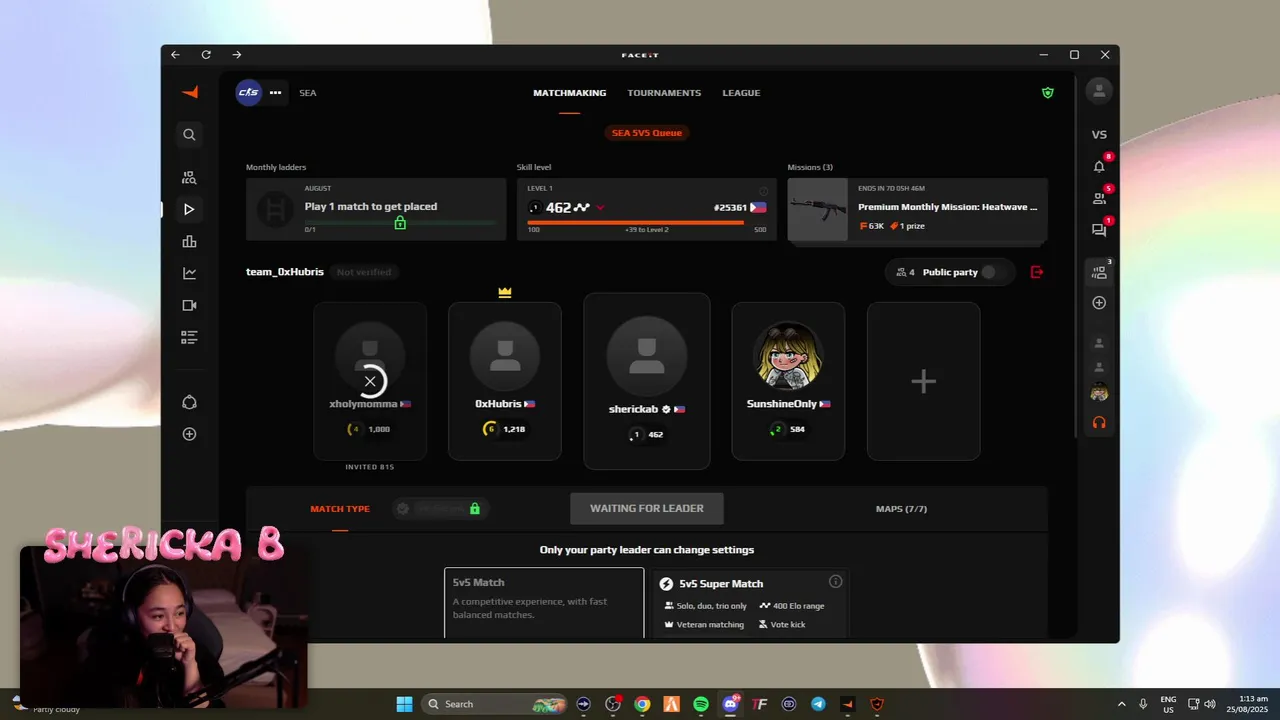Select the 5v5 Super Match option
The width and height of the screenshot is (1280, 720).
pyautogui.click(x=750, y=603)
